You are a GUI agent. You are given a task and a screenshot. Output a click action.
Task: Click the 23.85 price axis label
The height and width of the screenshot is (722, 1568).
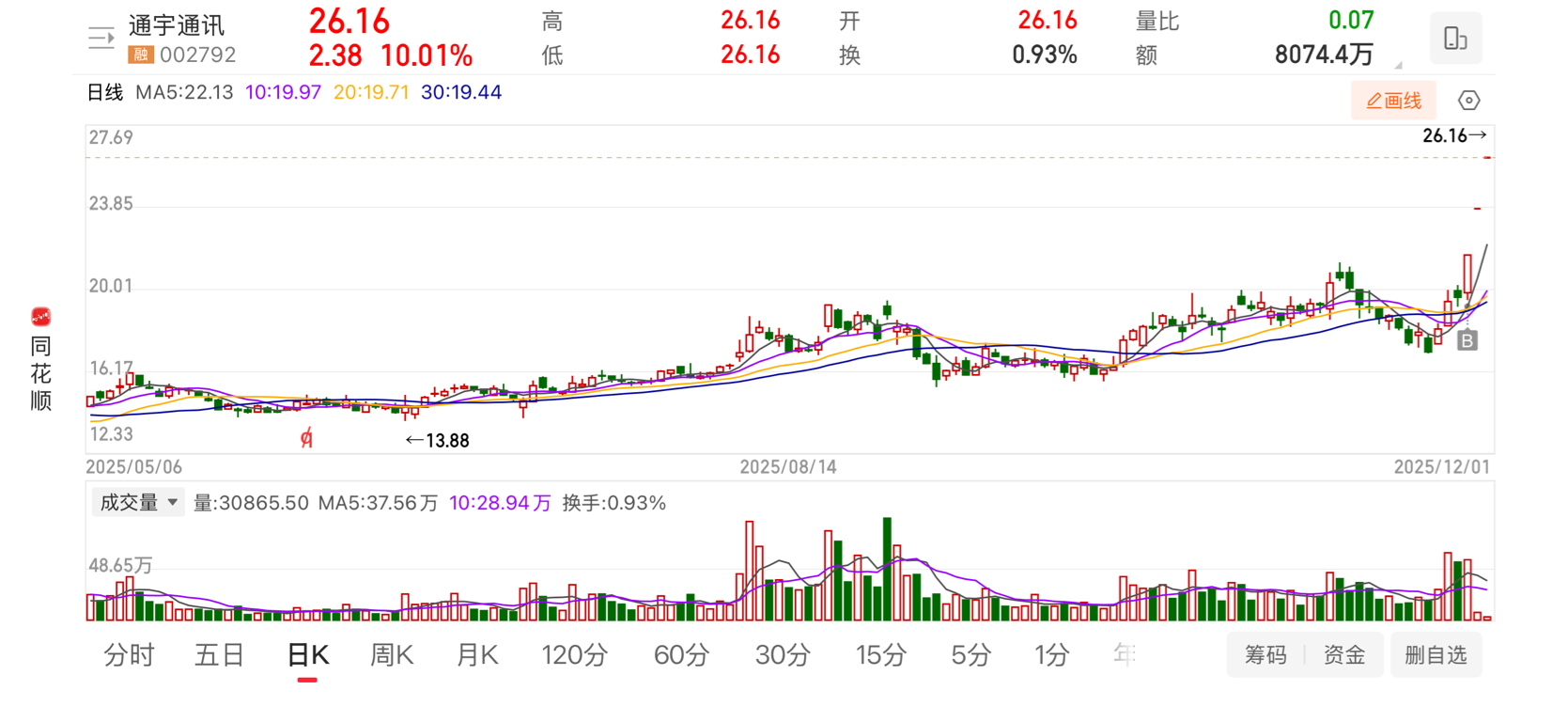[111, 203]
